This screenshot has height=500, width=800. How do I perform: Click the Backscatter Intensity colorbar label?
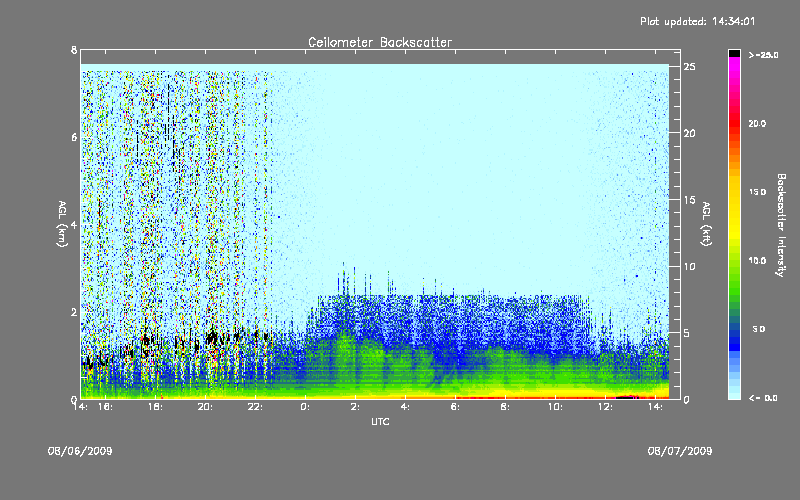781,225
